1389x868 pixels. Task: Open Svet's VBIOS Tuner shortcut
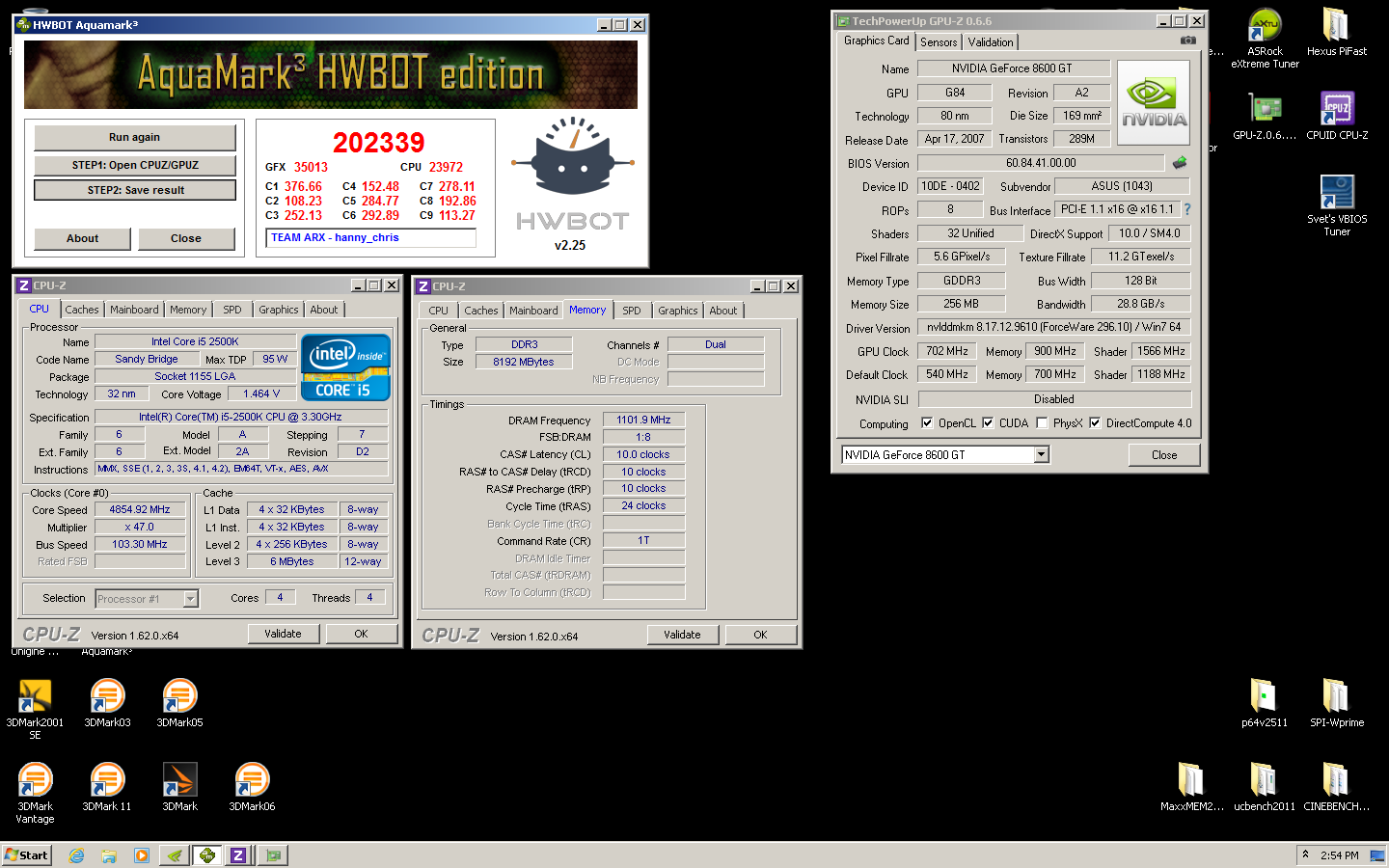(x=1336, y=204)
